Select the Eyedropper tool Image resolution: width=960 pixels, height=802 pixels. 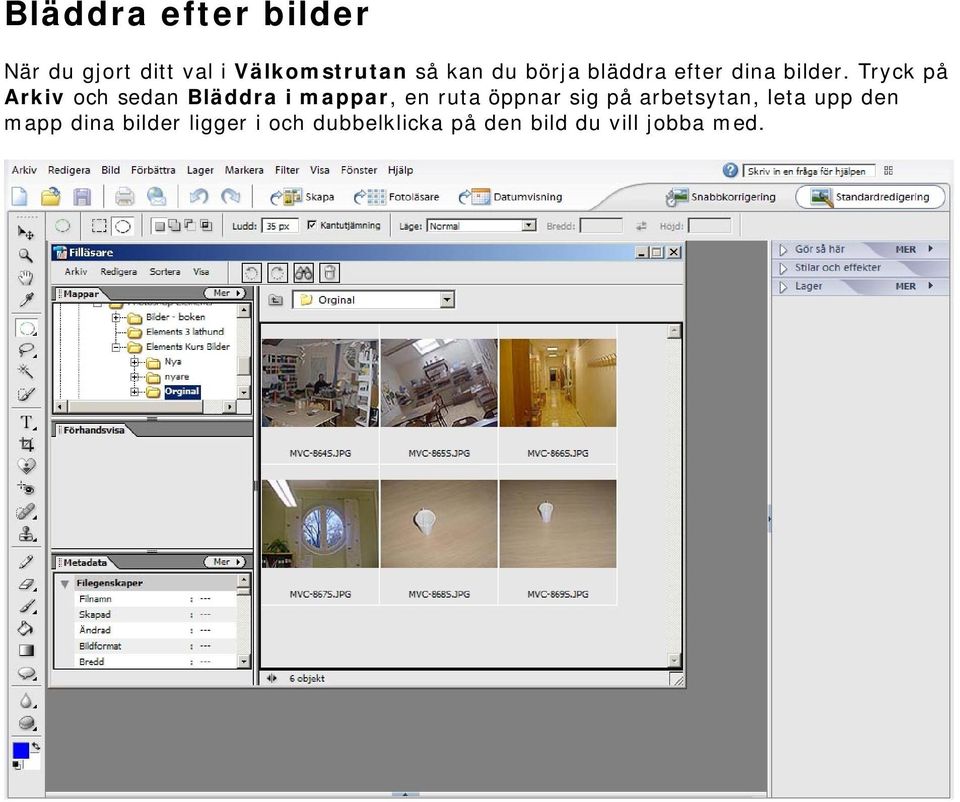[x=26, y=300]
